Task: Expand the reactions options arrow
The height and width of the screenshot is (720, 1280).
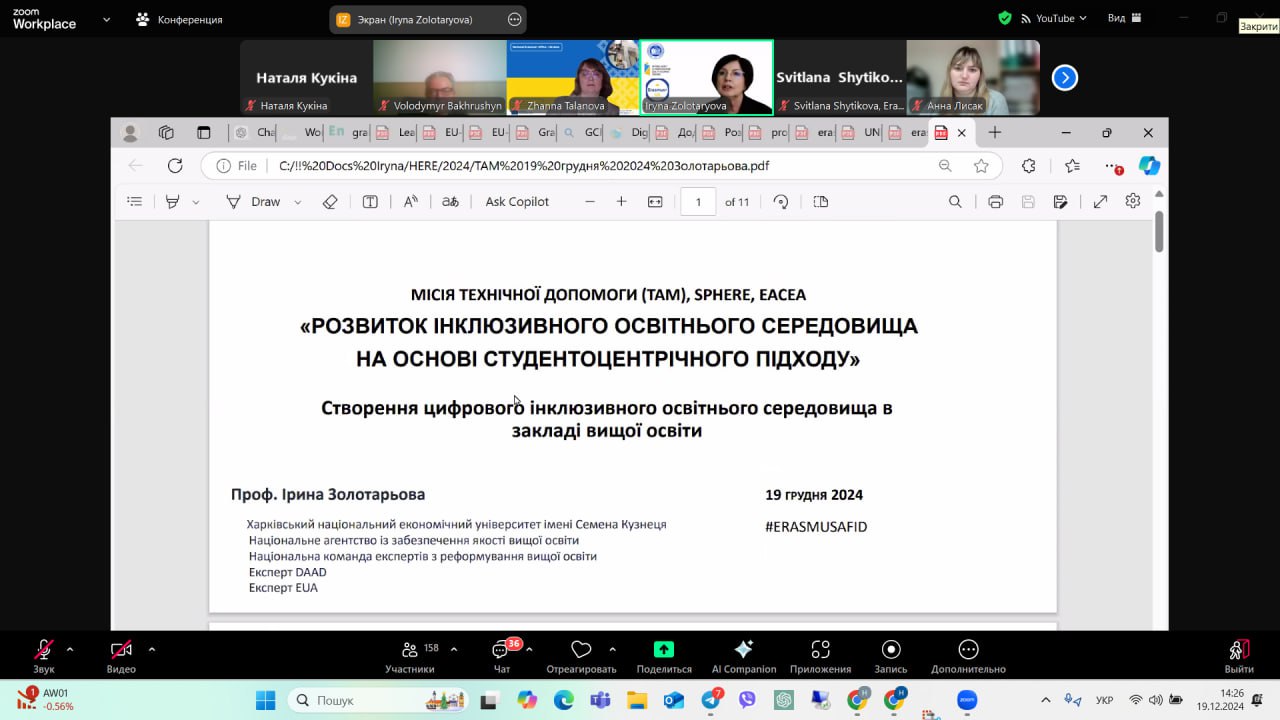Action: (612, 649)
